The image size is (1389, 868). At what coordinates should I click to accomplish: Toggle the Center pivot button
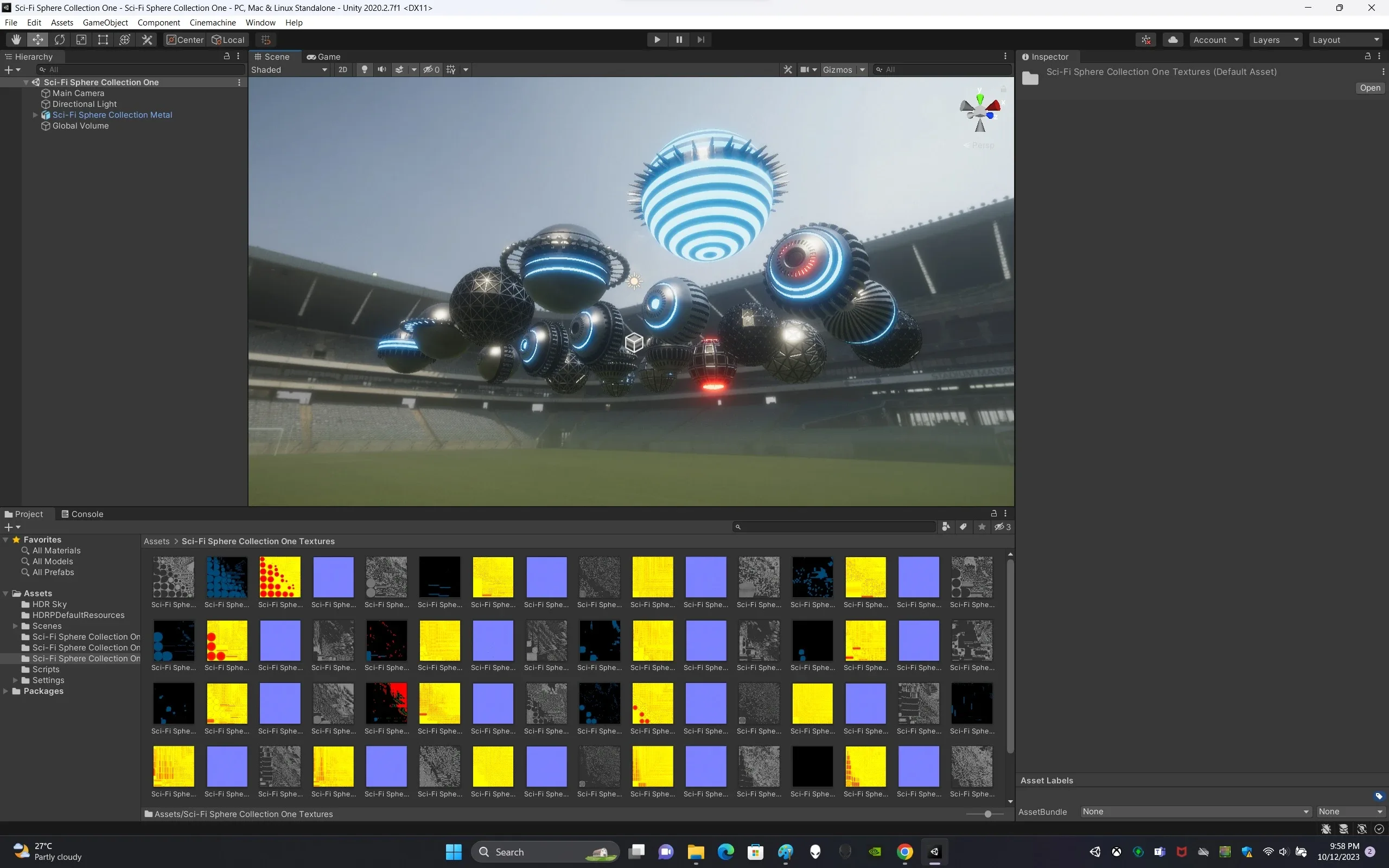(185, 40)
